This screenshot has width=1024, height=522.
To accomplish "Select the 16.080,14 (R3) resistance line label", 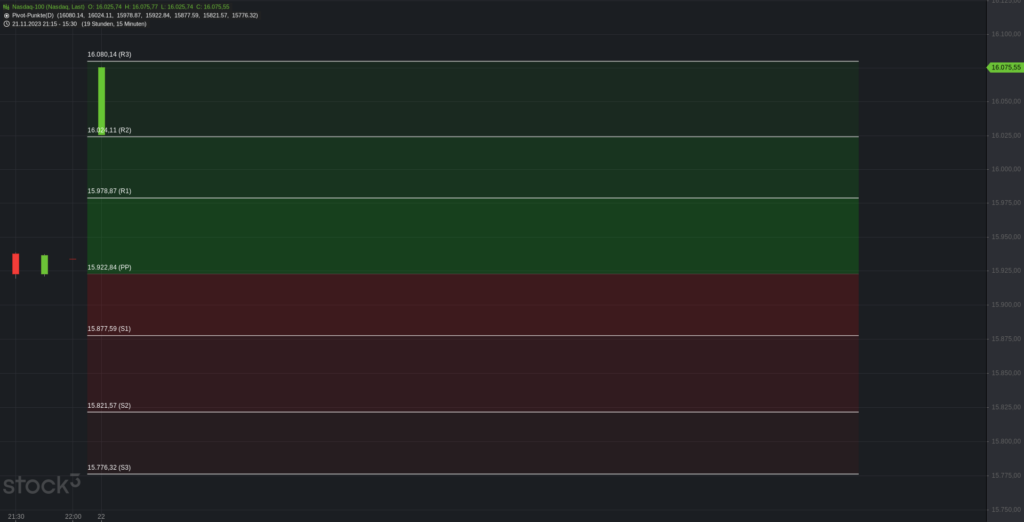I will pos(109,54).
